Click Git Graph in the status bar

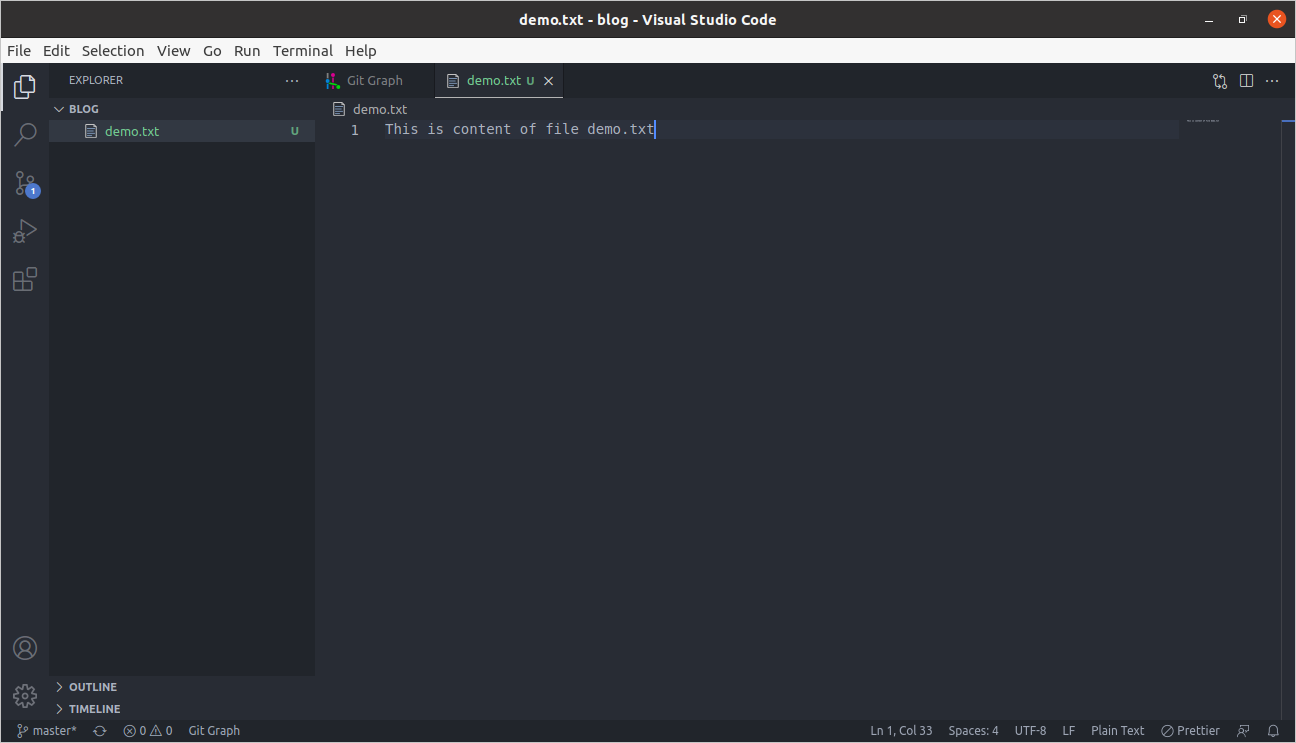214,731
